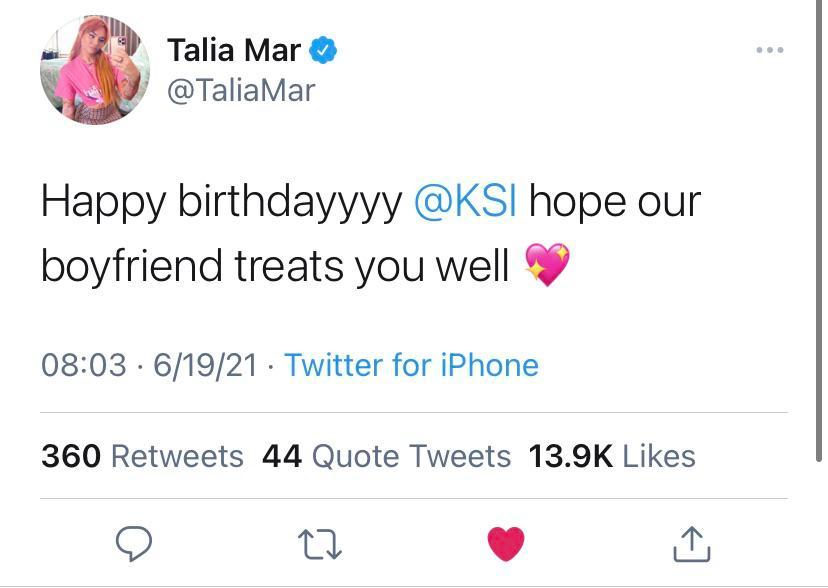View the 13.9K Likes list
The height and width of the screenshot is (588, 828).
(612, 455)
